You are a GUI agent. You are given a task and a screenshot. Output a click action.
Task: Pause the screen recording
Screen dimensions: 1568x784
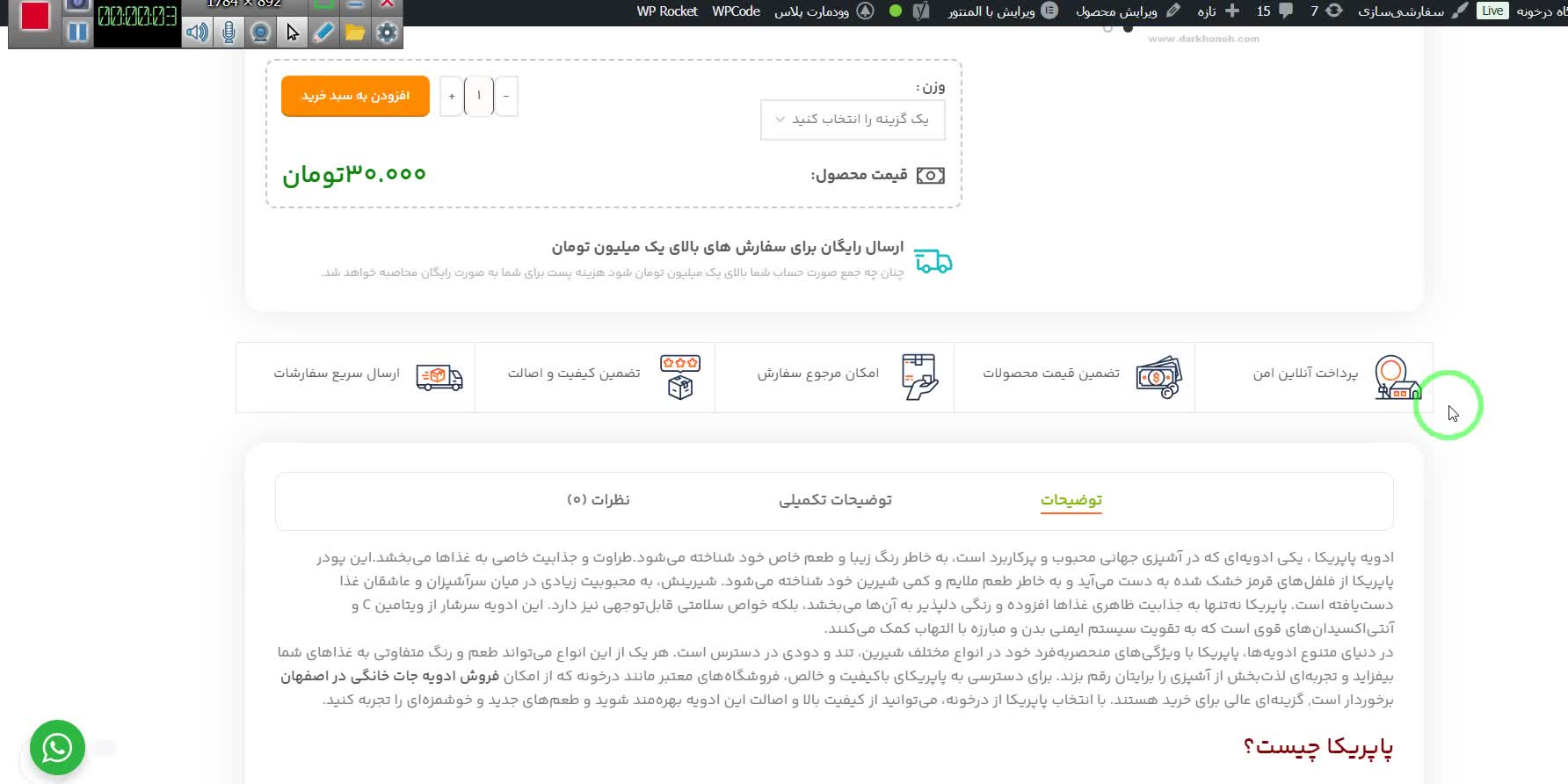(x=78, y=33)
